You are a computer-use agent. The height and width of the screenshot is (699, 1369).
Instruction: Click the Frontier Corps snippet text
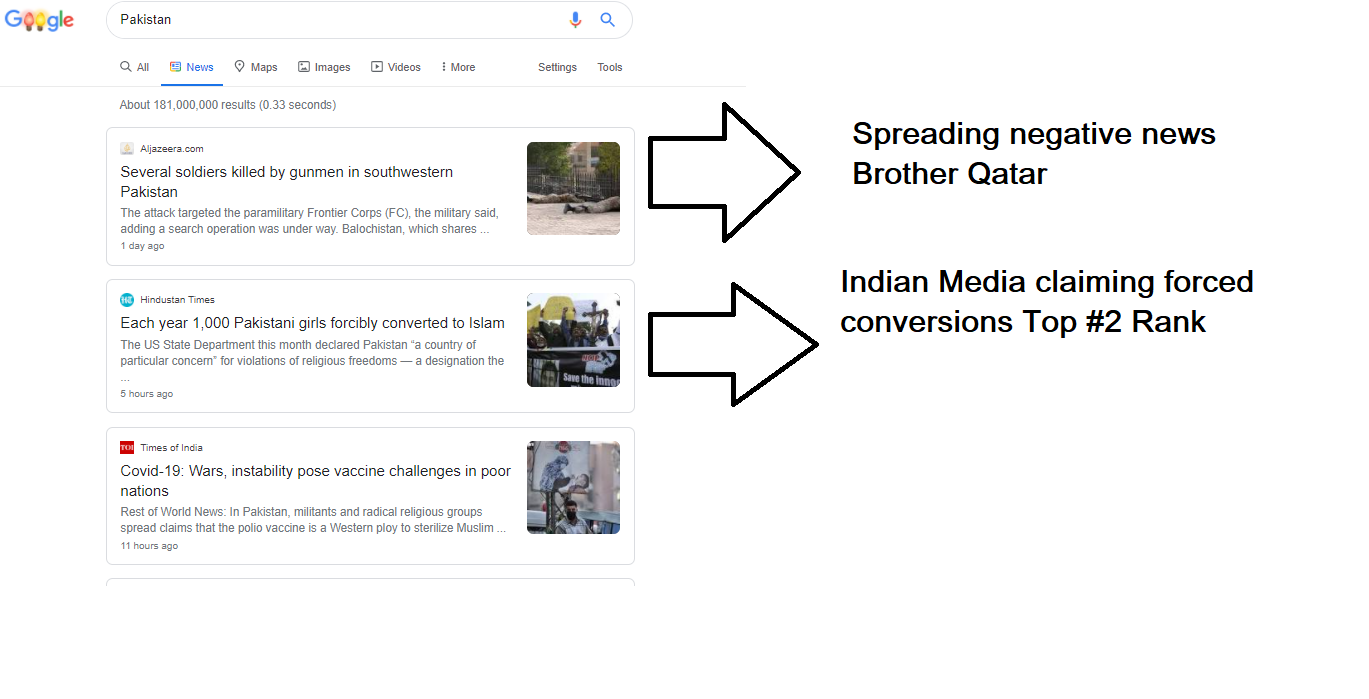click(310, 221)
